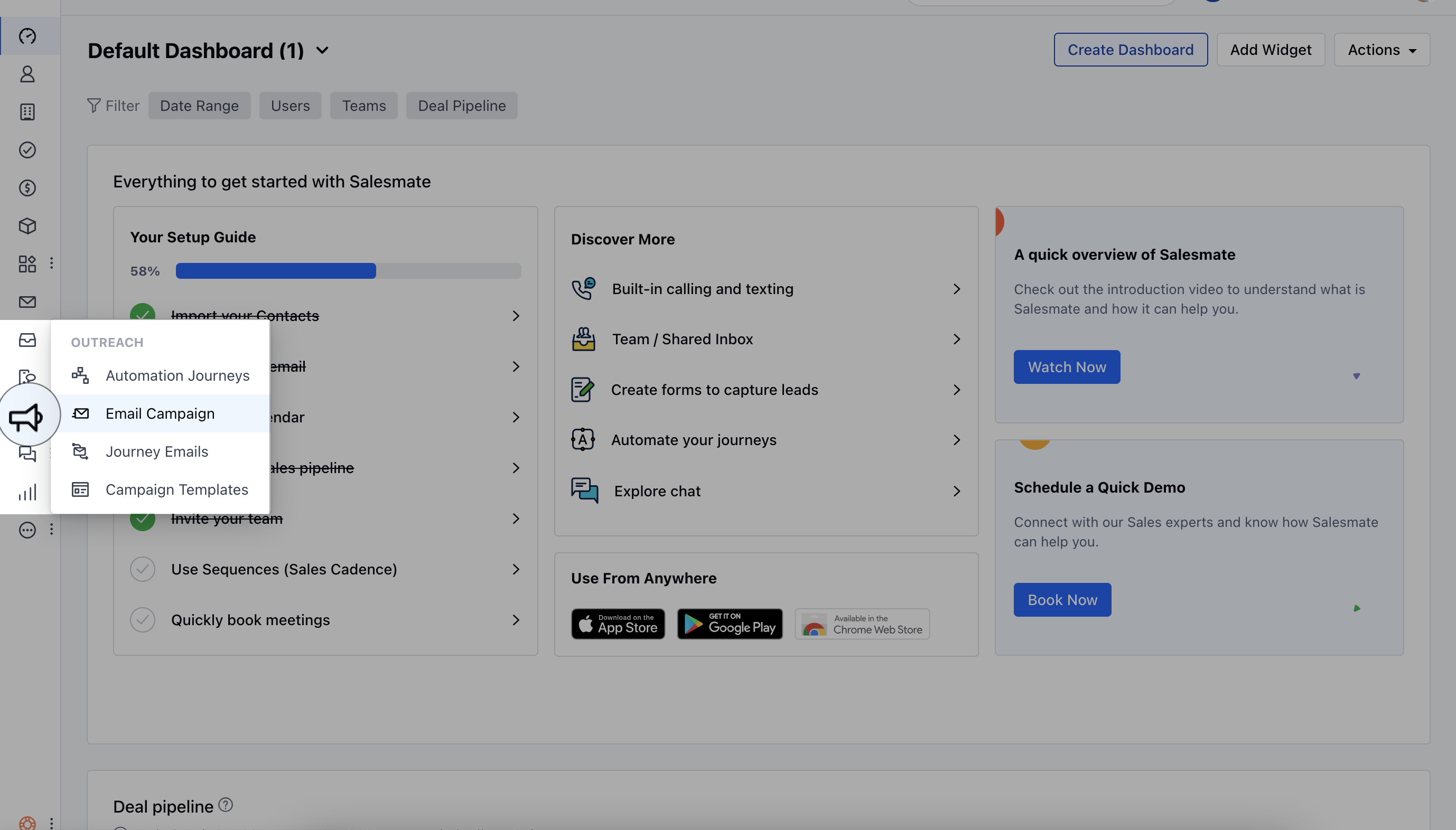Open Create forms to capture leads
The height and width of the screenshot is (830, 1456).
(x=766, y=389)
